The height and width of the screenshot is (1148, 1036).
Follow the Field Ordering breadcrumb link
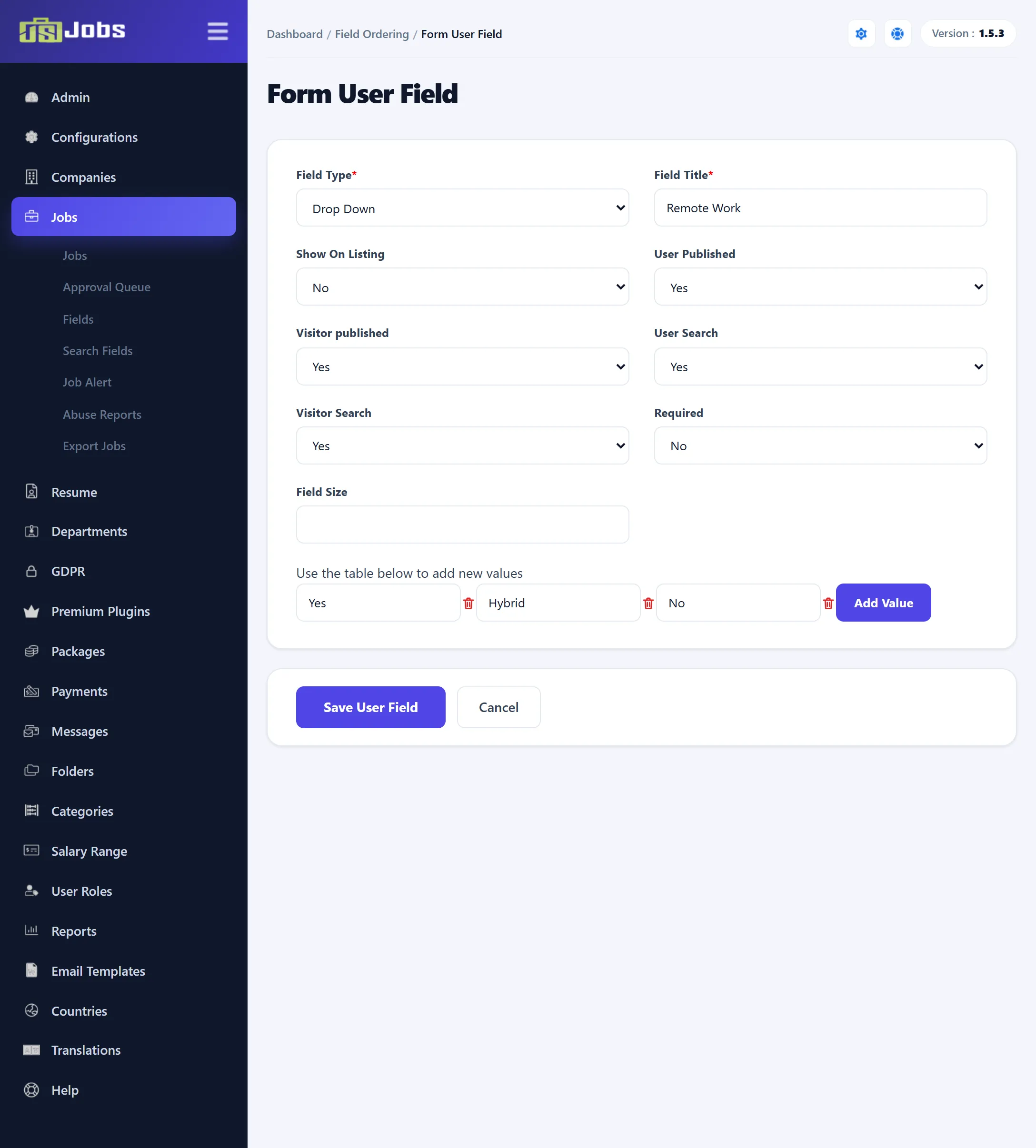(372, 34)
